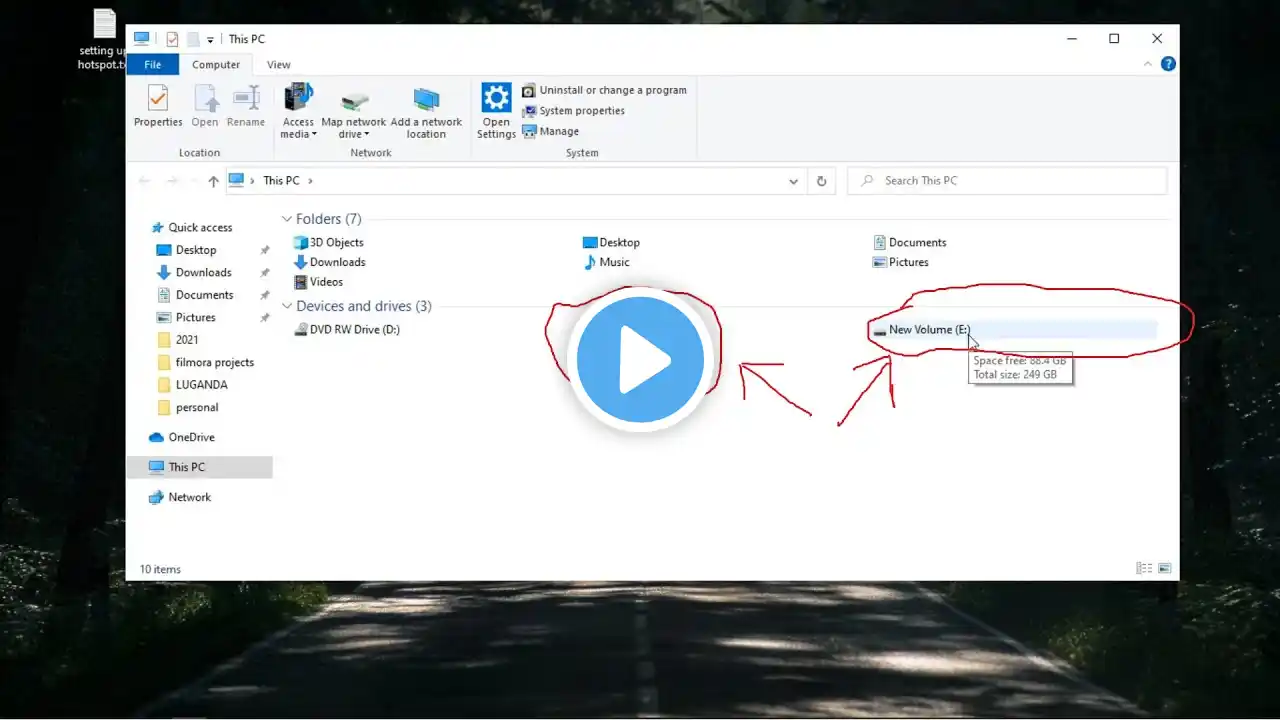Expand address bar history dropdown
Image resolution: width=1280 pixels, height=720 pixels.
(794, 181)
